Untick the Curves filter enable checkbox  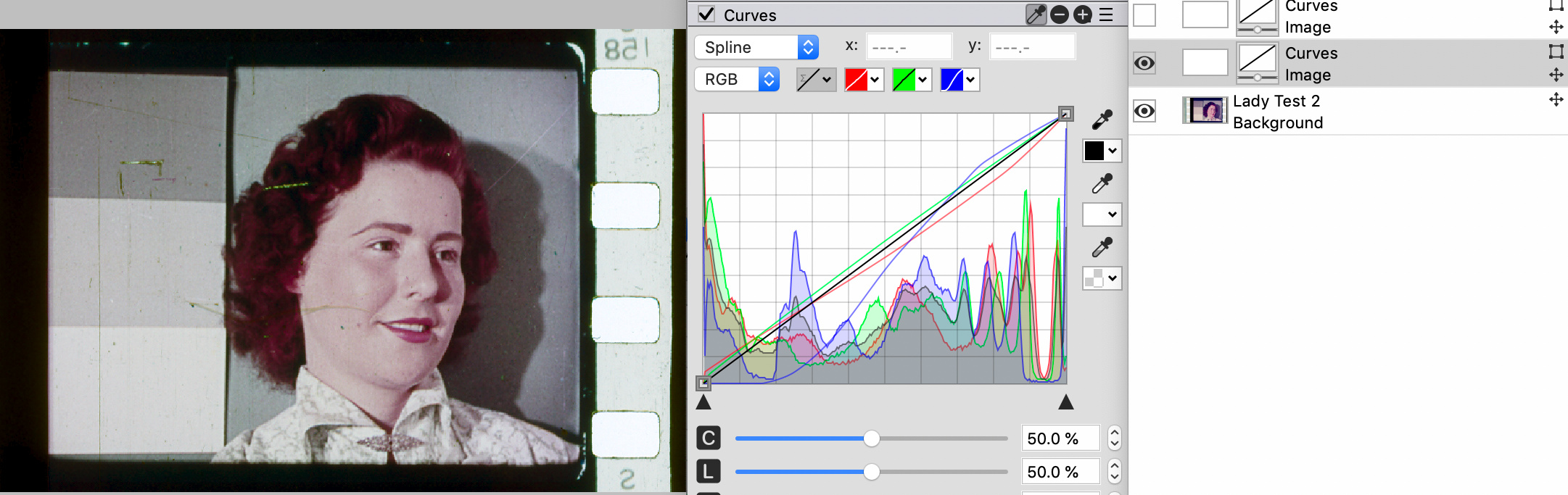coord(706,14)
